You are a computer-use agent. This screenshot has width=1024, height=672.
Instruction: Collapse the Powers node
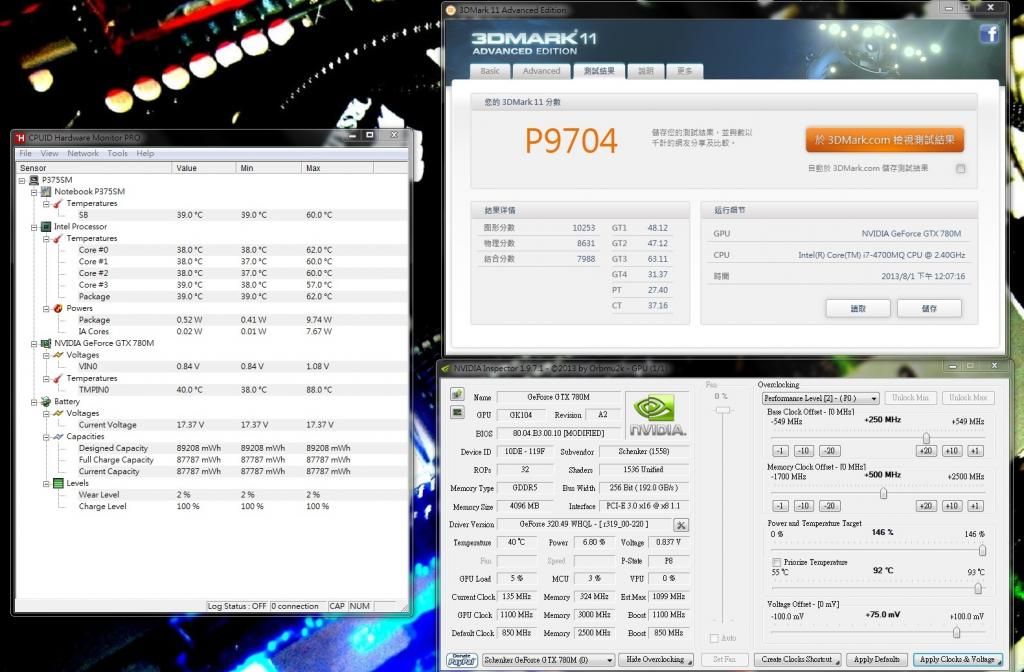click(46, 309)
